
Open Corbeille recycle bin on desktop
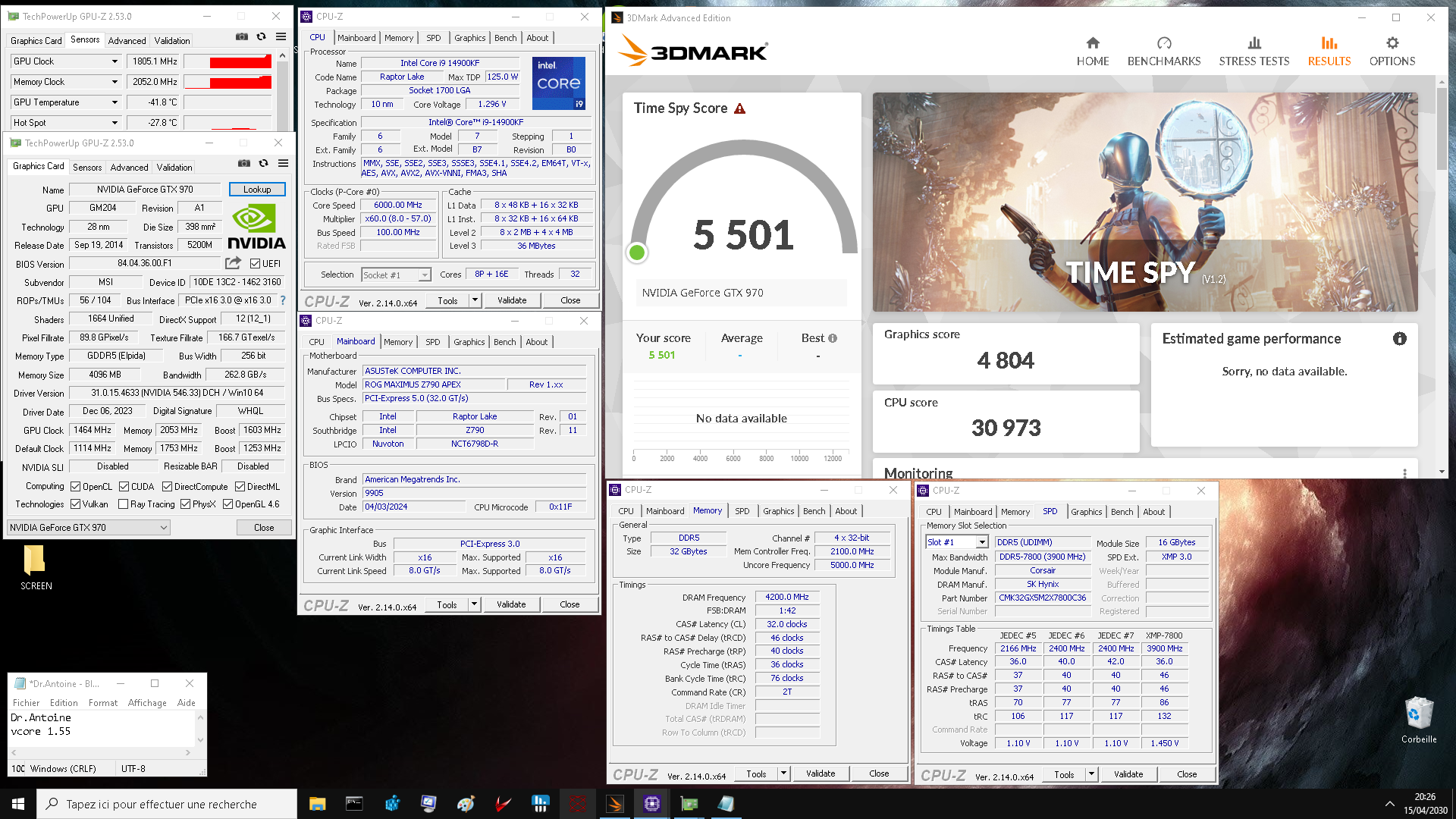pos(1418,720)
